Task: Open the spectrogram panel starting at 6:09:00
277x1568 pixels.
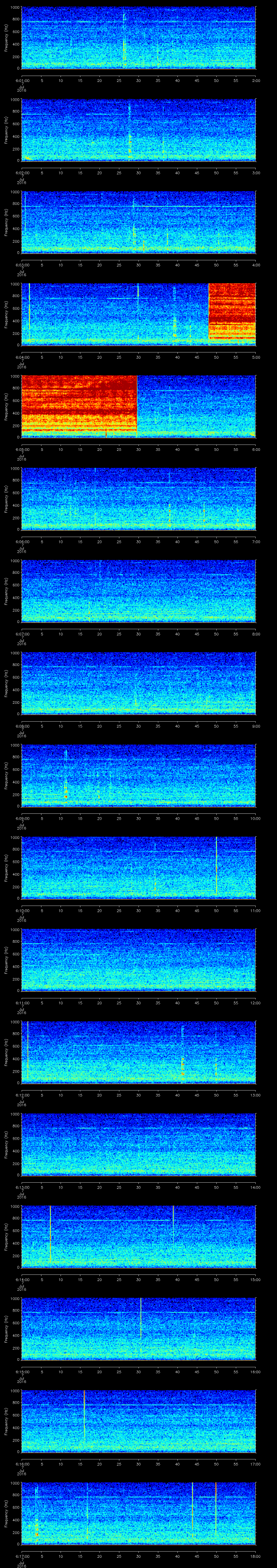Action: pyautogui.click(x=138, y=775)
